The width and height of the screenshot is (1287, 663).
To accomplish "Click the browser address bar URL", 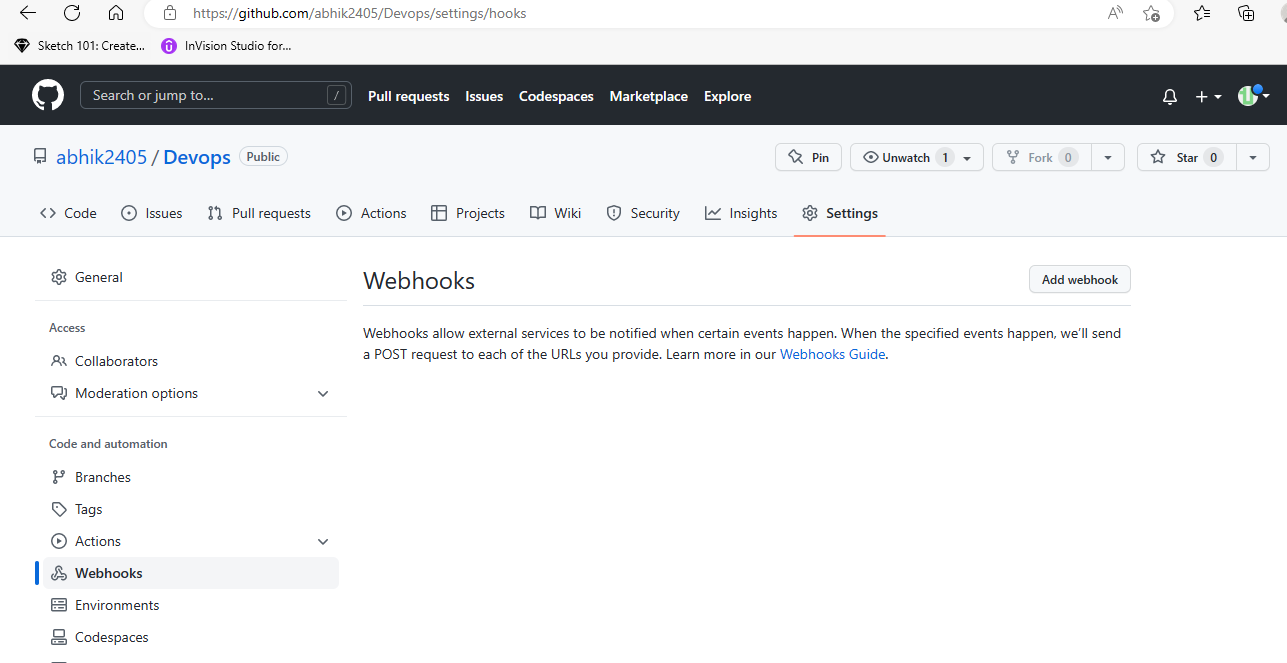I will (x=359, y=13).
